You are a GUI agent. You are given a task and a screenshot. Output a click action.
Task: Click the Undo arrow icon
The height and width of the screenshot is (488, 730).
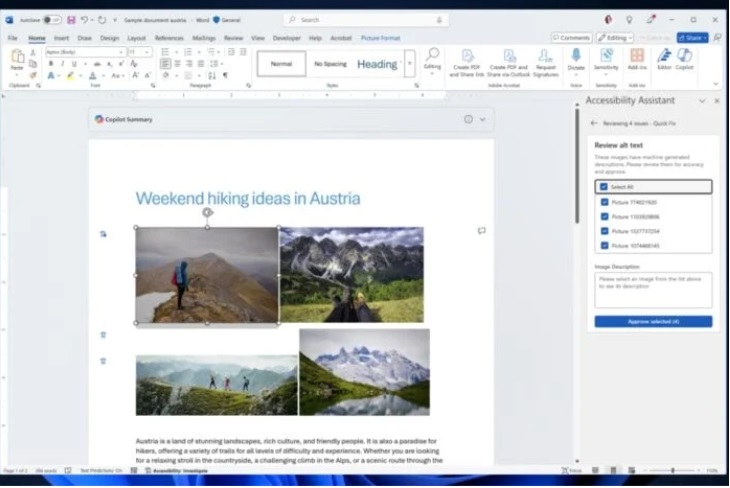(84, 20)
